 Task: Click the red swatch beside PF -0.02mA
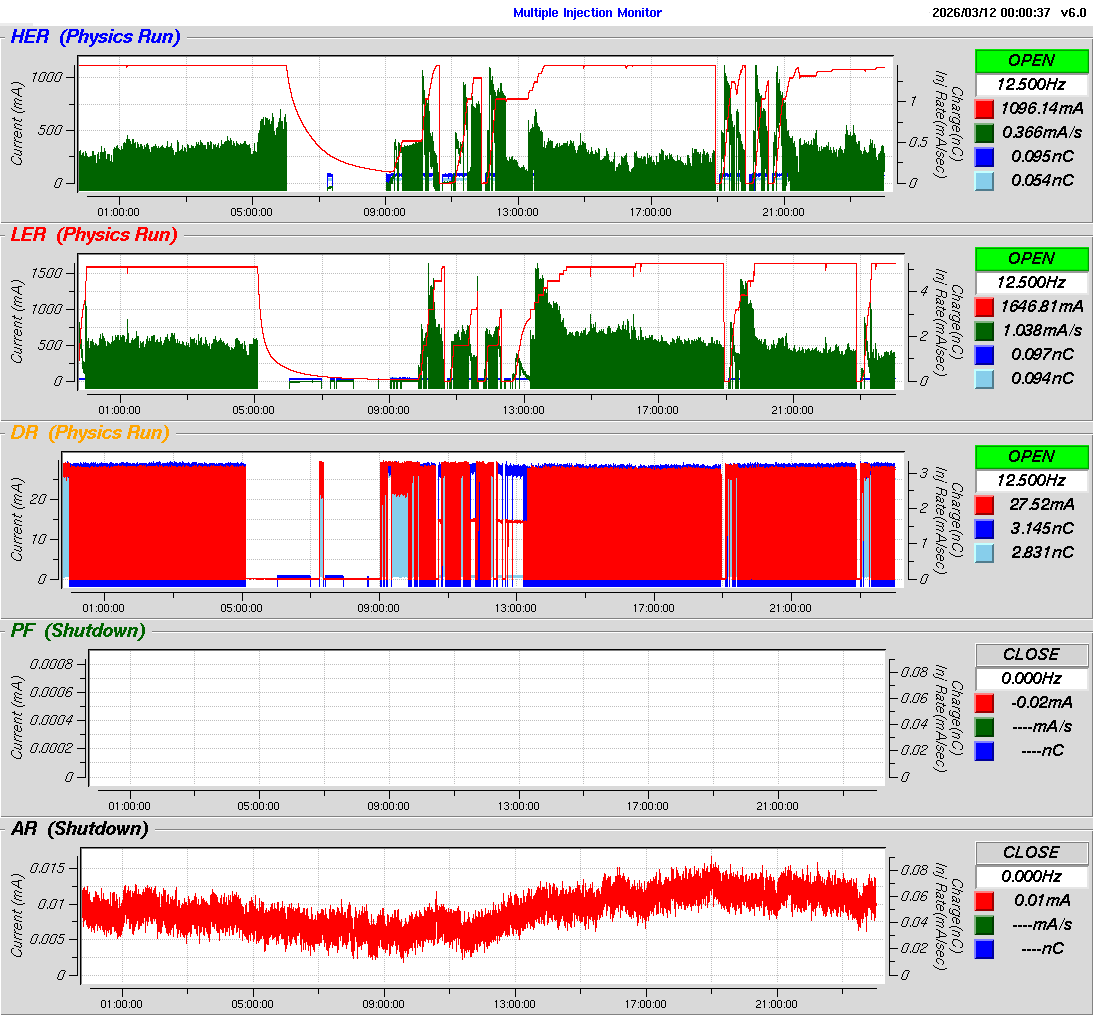[x=984, y=702]
